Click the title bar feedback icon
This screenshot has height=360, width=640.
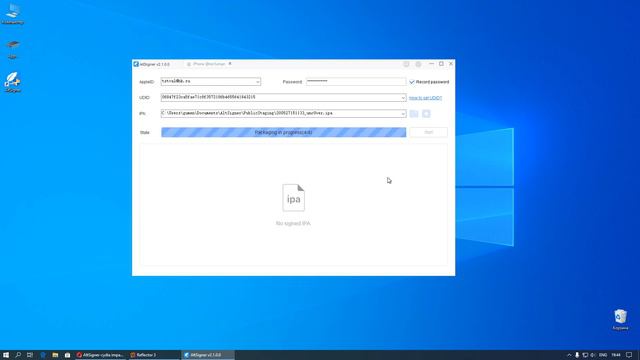point(406,64)
